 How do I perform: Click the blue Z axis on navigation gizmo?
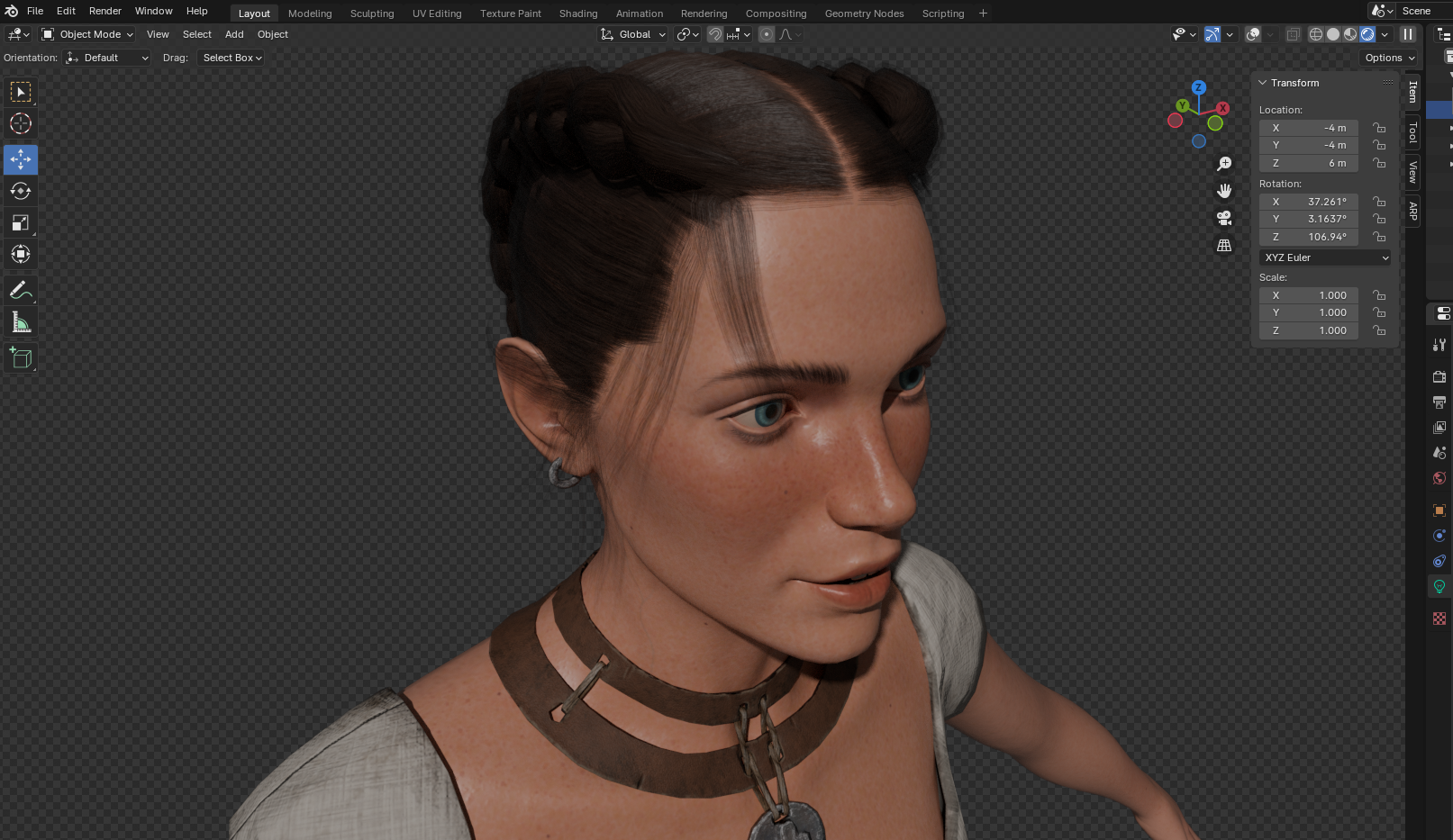(x=1198, y=87)
